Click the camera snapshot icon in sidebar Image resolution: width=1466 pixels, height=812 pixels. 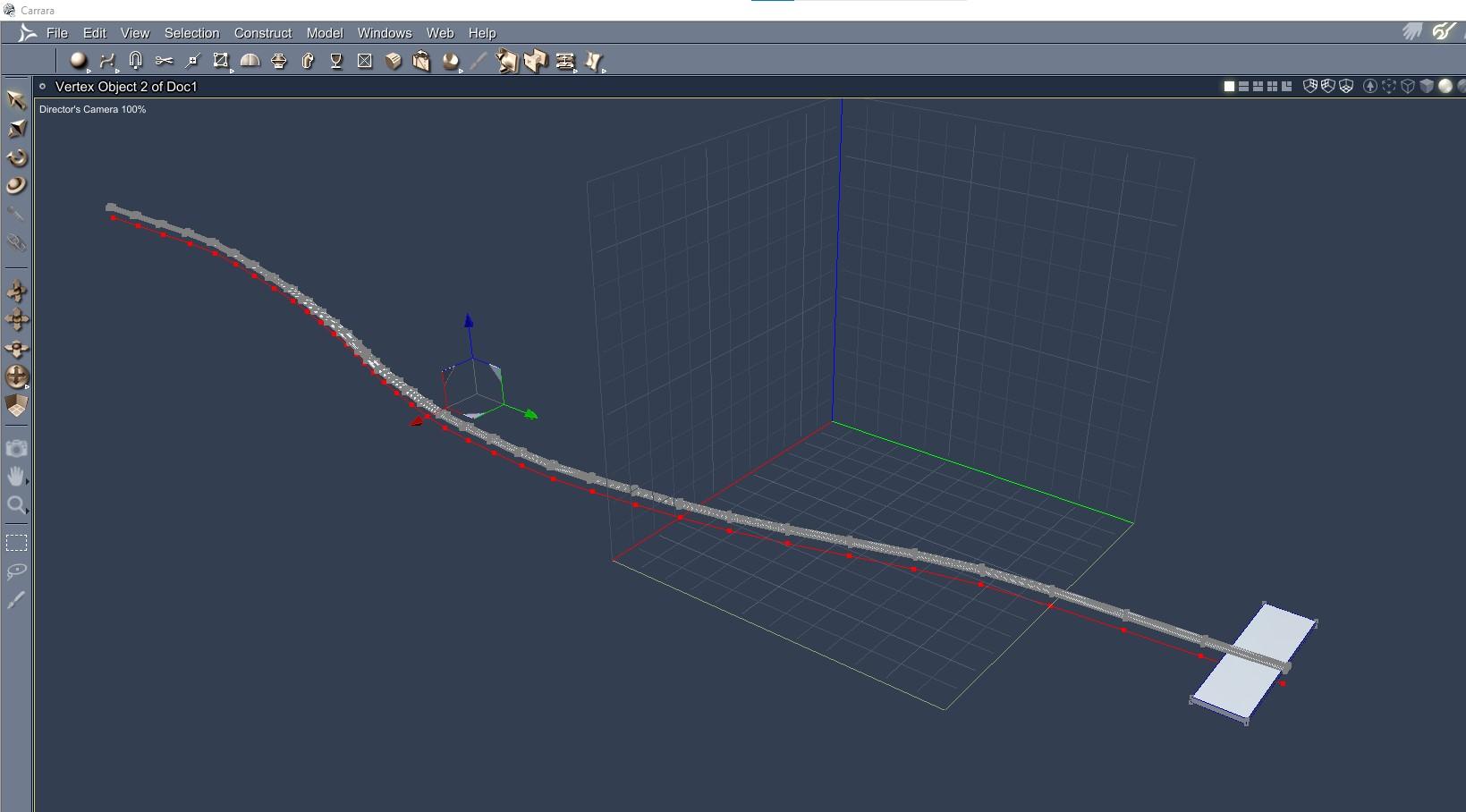[x=16, y=448]
